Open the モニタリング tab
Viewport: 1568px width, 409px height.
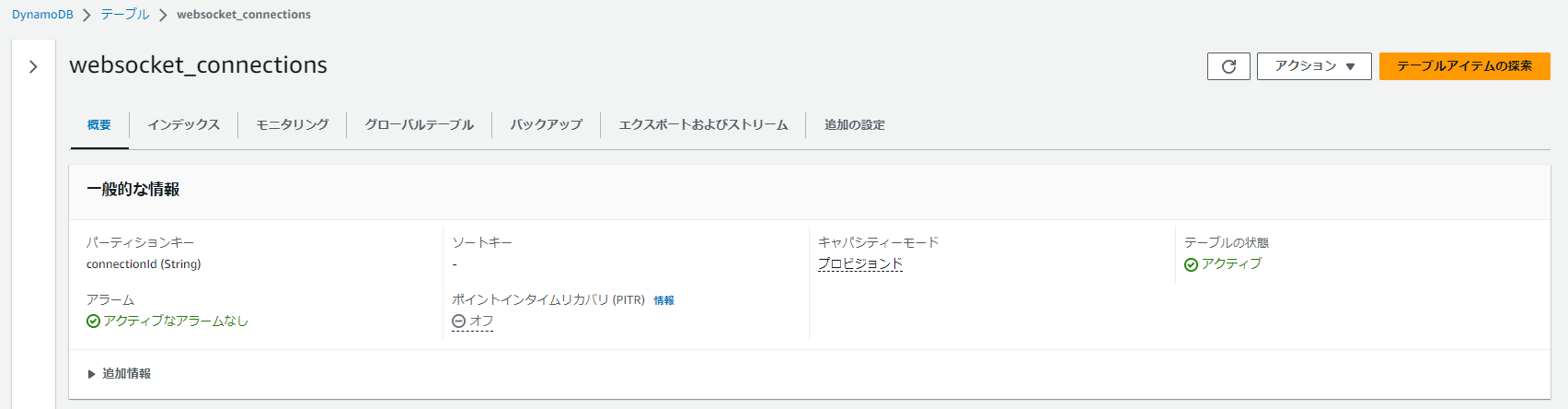tap(293, 125)
